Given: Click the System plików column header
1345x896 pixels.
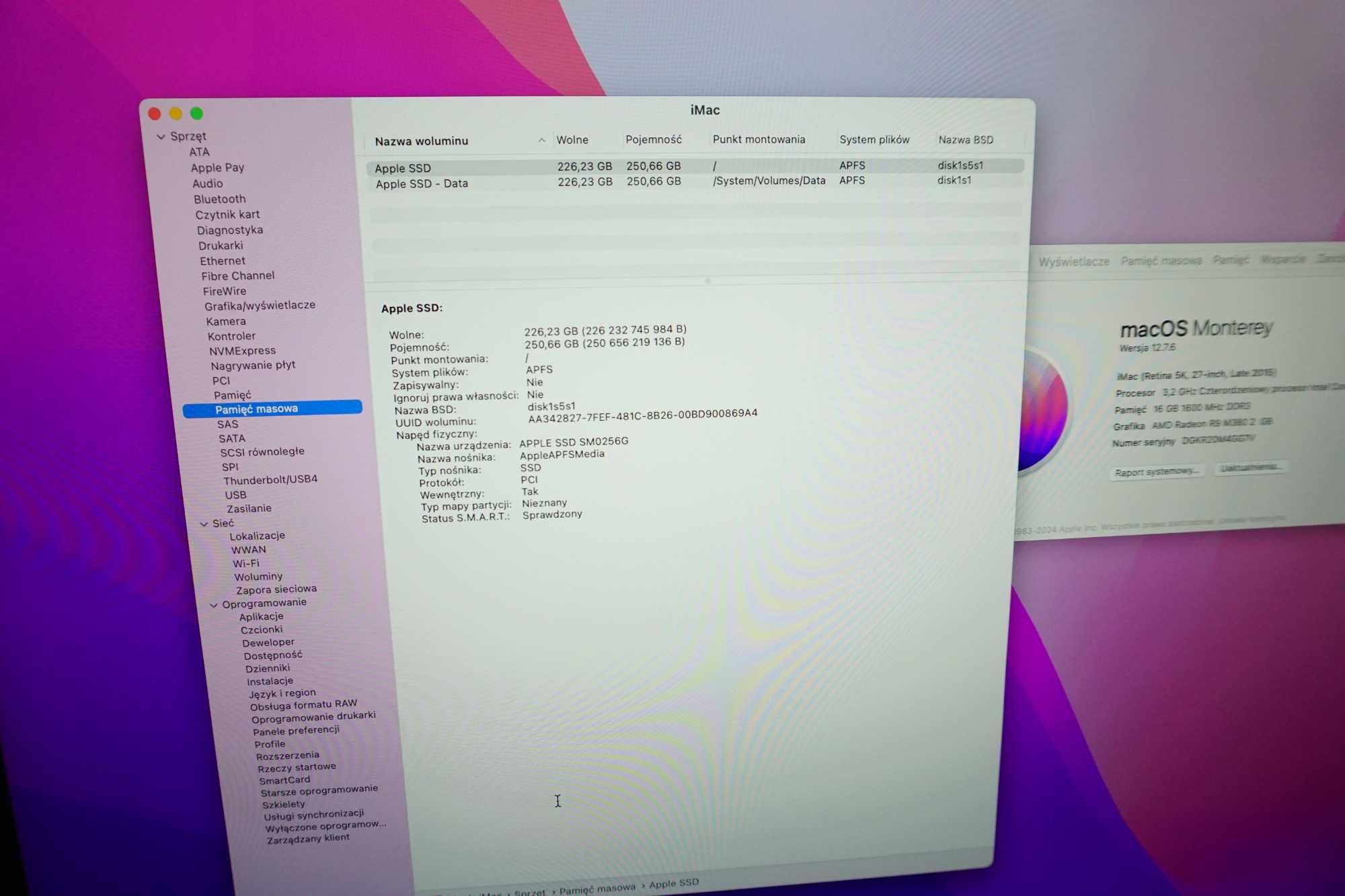Looking at the screenshot, I should pos(874,140).
